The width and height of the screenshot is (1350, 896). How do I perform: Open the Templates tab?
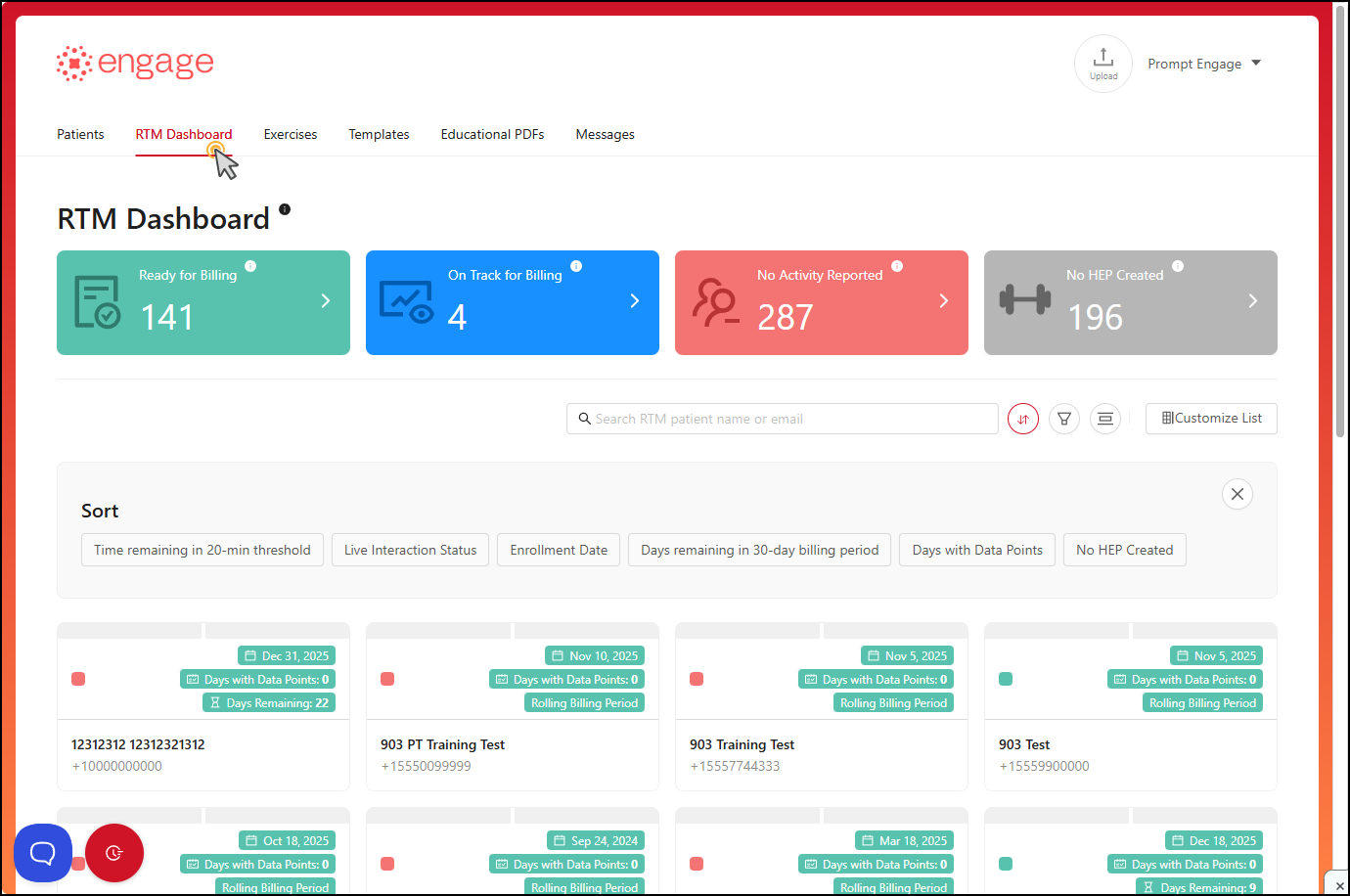click(x=379, y=135)
